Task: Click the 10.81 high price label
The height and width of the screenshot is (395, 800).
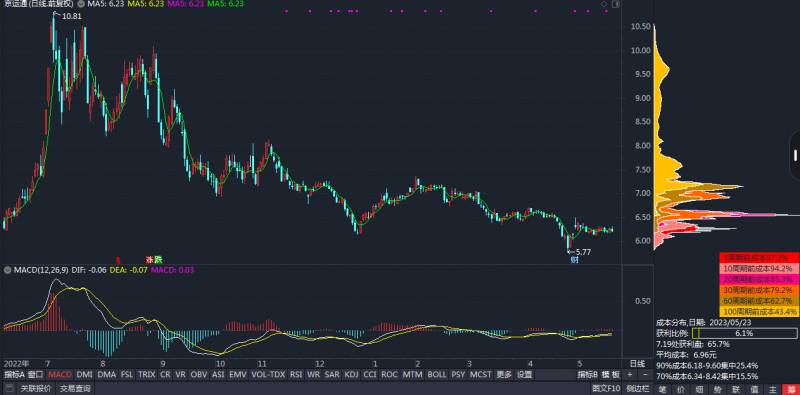Action: point(71,16)
